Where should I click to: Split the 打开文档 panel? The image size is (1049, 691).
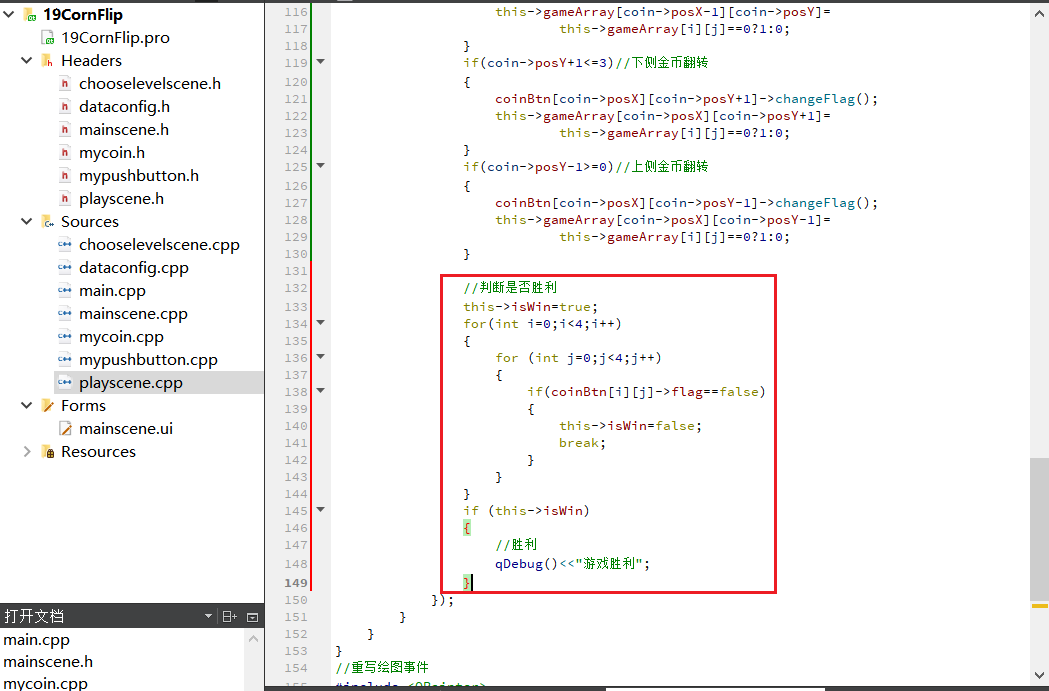coord(229,616)
